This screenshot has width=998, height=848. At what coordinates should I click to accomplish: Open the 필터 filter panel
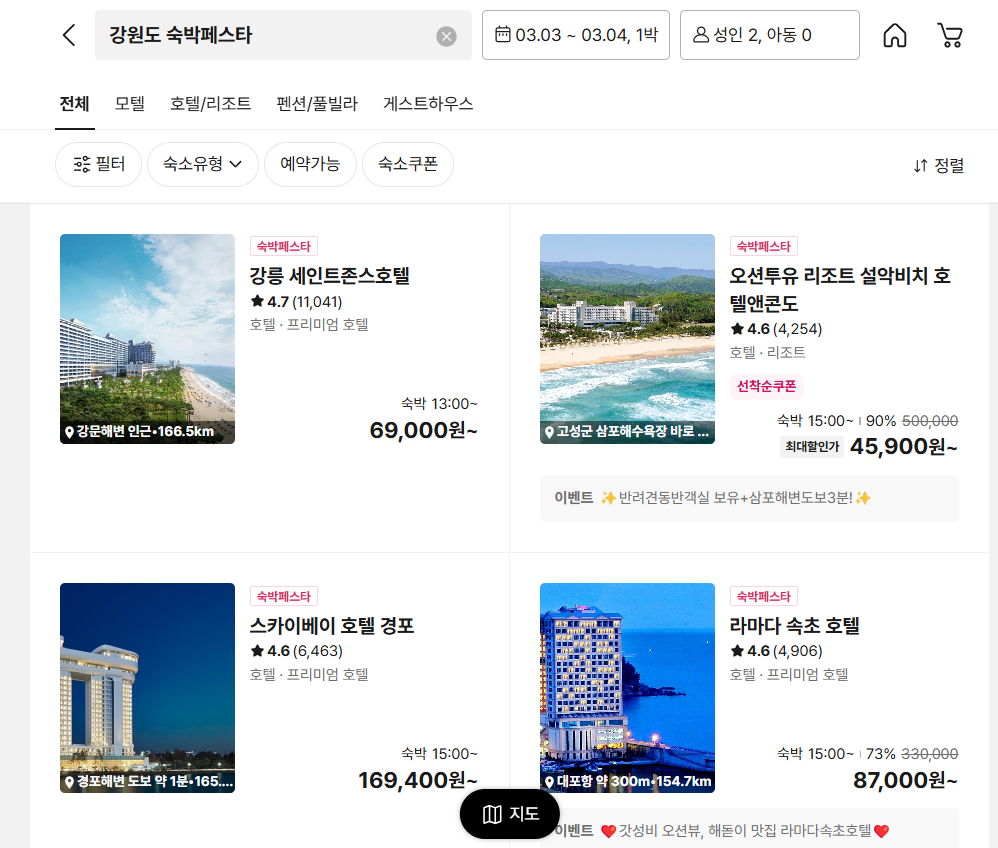click(98, 164)
